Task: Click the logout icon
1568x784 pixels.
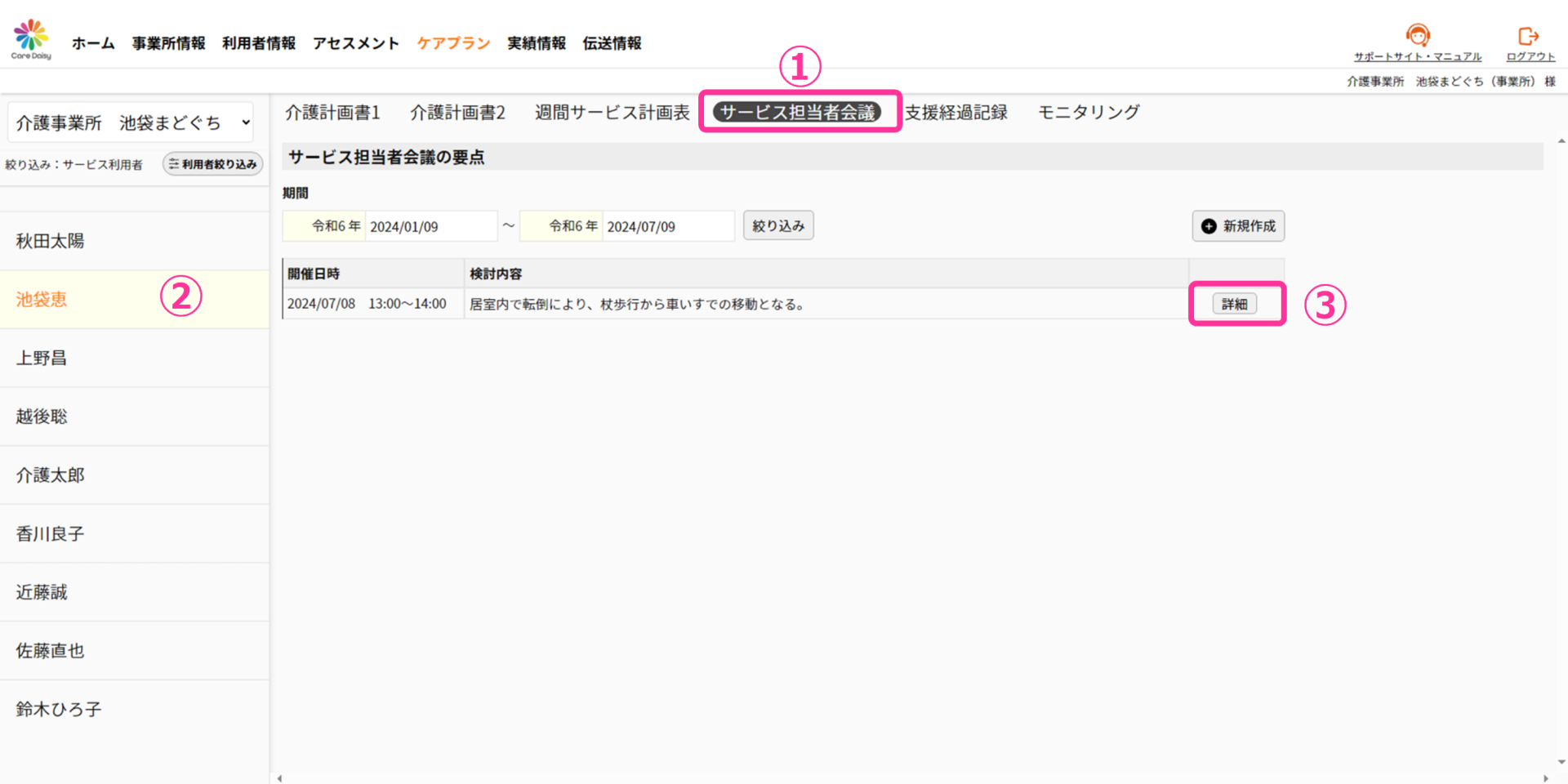Action: point(1529,37)
